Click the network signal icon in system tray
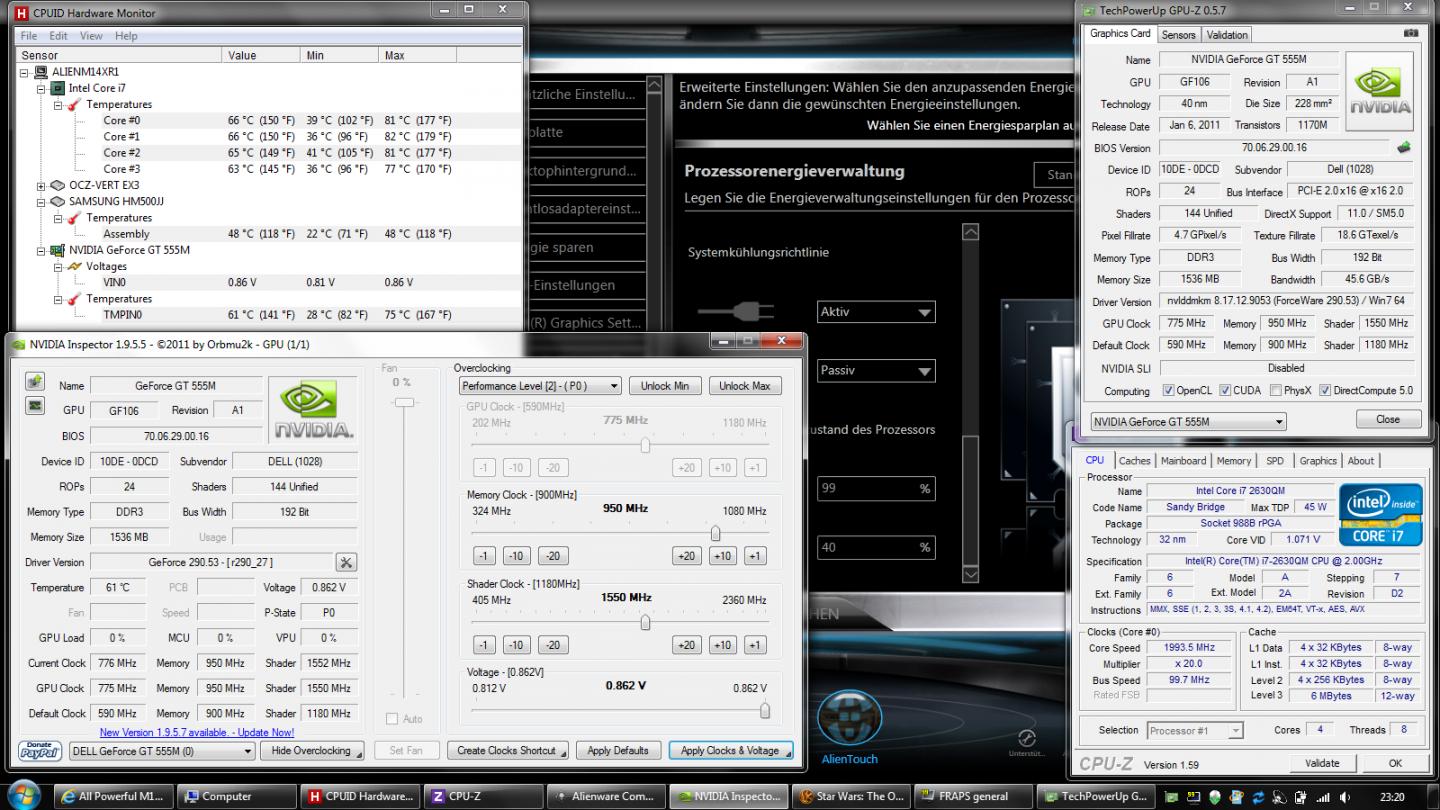 coord(1323,797)
